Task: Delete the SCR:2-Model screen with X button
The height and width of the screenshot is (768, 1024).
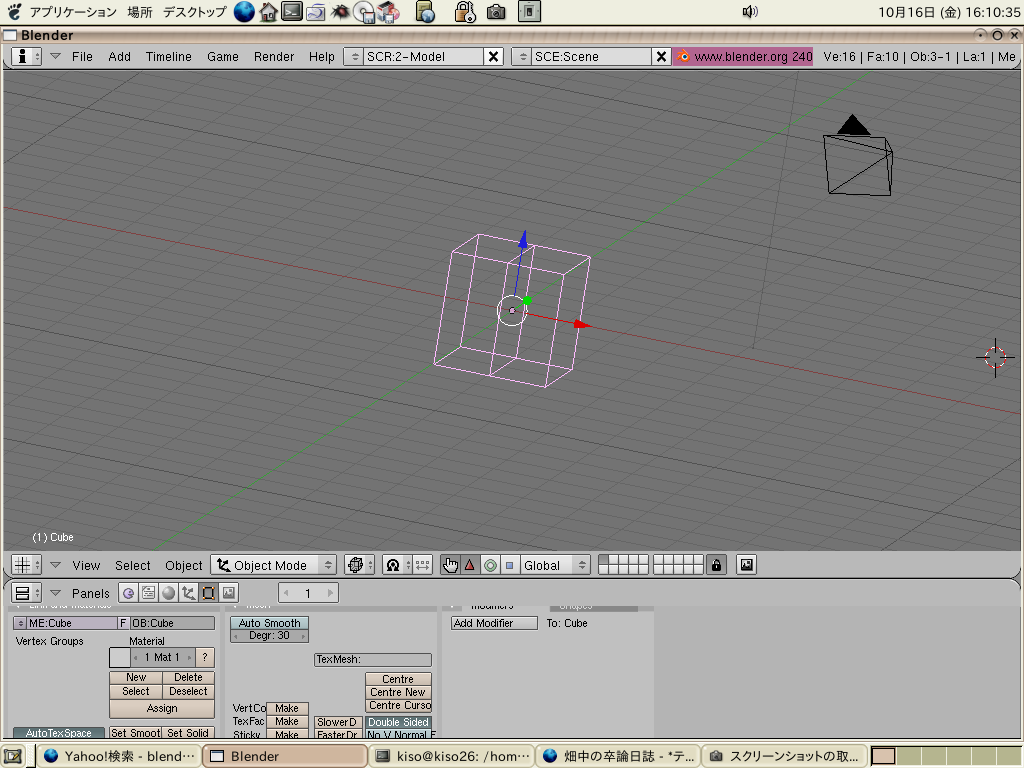Action: coord(494,57)
